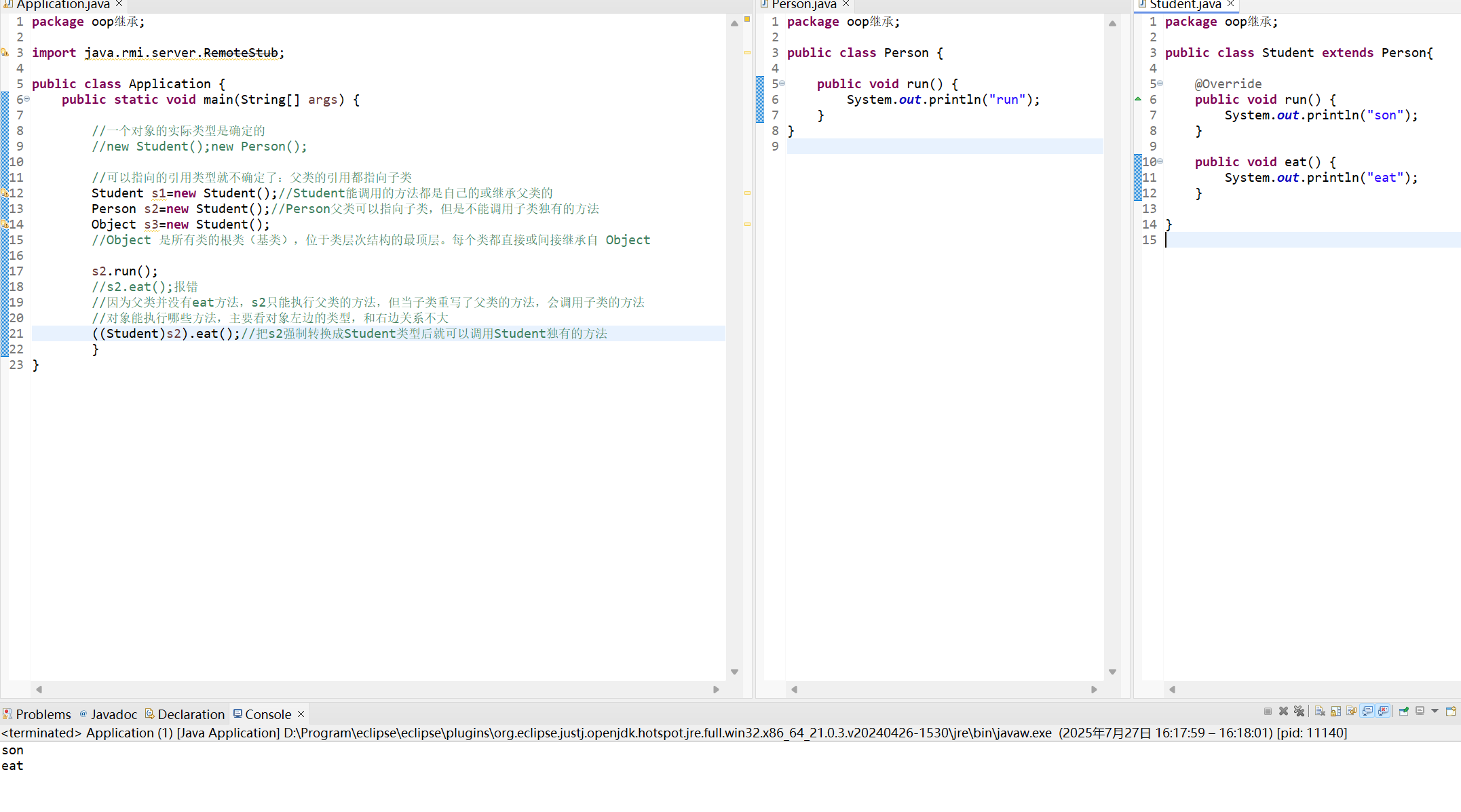Open the Declaration tab
The width and height of the screenshot is (1461, 812).
pos(185,714)
